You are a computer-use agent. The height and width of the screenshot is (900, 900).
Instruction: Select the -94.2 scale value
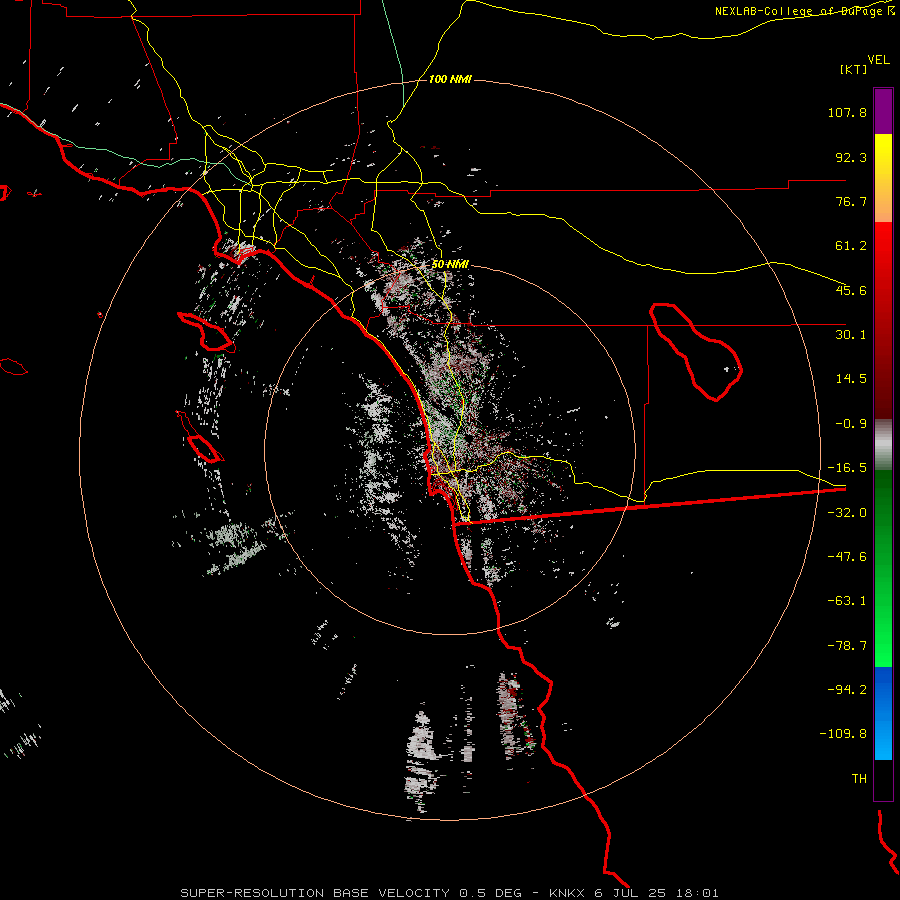coord(847,689)
